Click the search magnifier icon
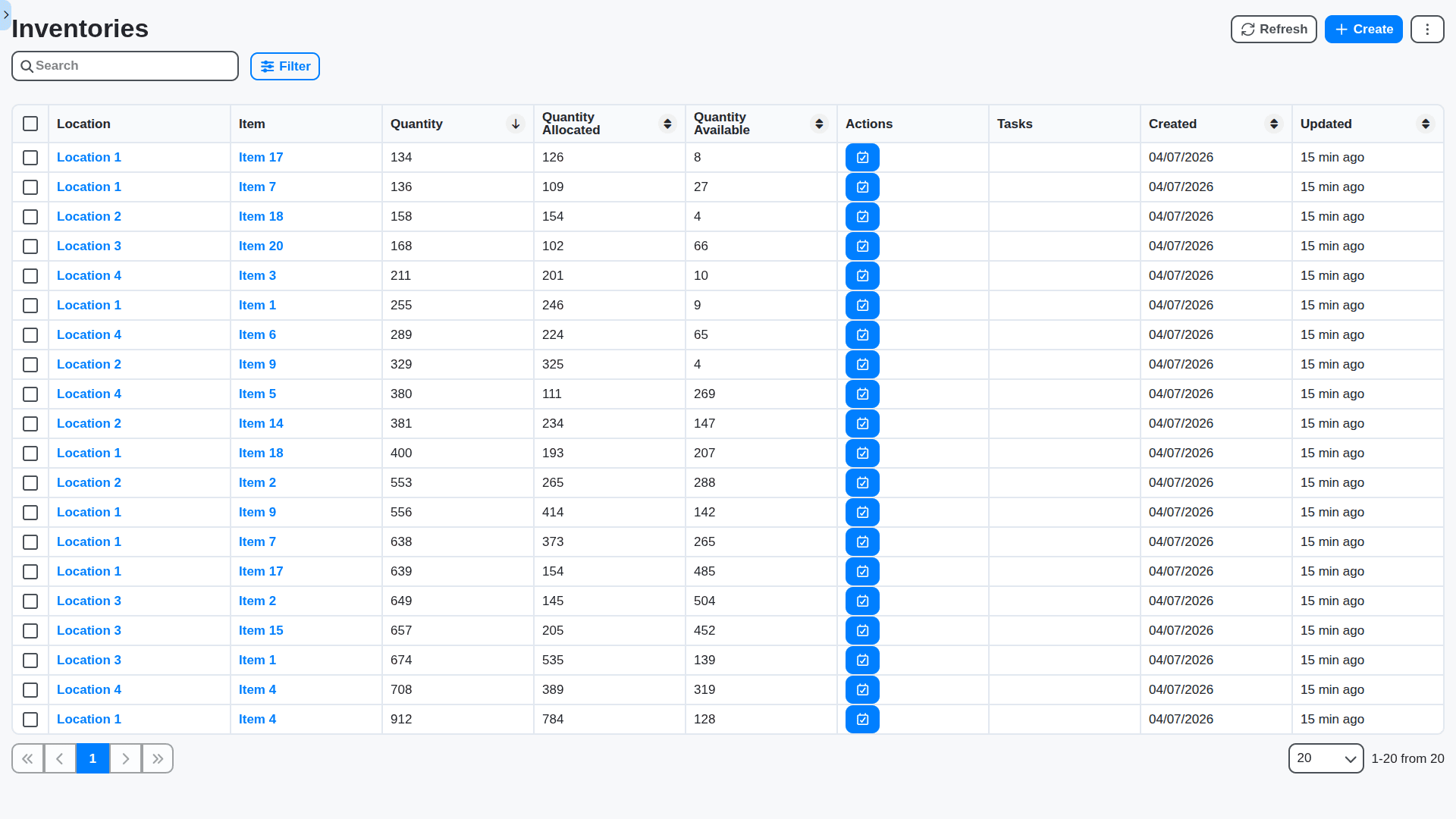The height and width of the screenshot is (819, 1456). 27,66
